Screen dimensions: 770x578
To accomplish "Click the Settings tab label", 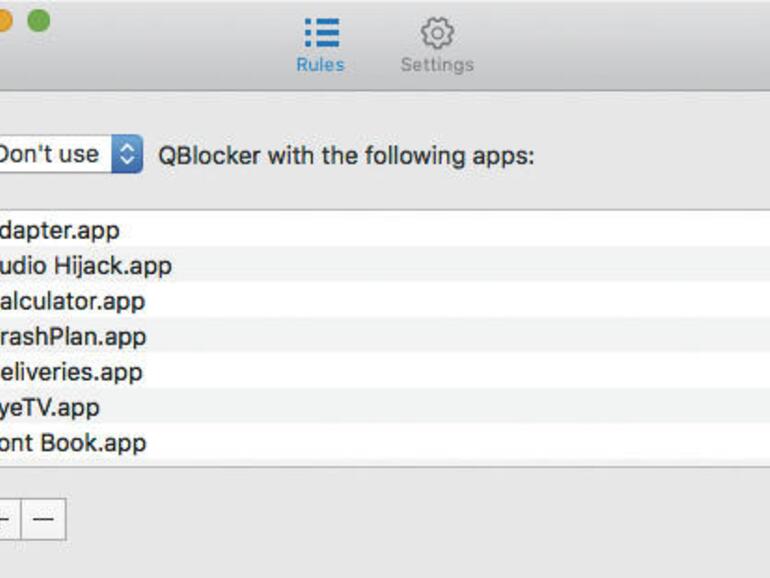I will point(437,65).
